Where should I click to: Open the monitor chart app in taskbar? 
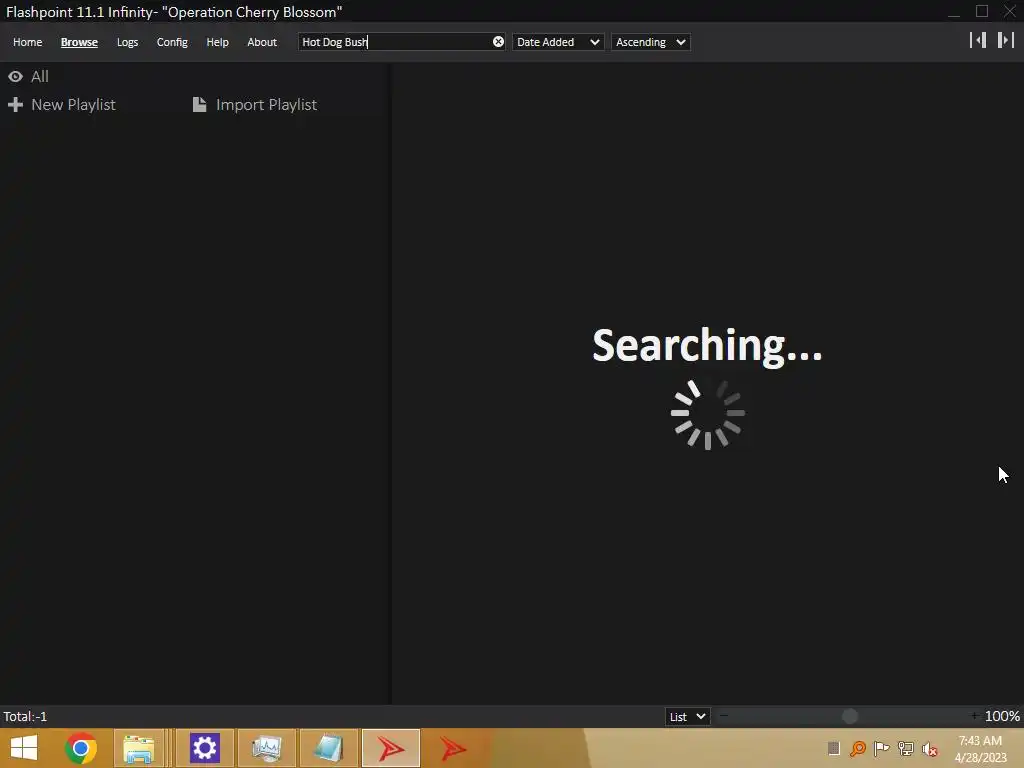click(266, 748)
